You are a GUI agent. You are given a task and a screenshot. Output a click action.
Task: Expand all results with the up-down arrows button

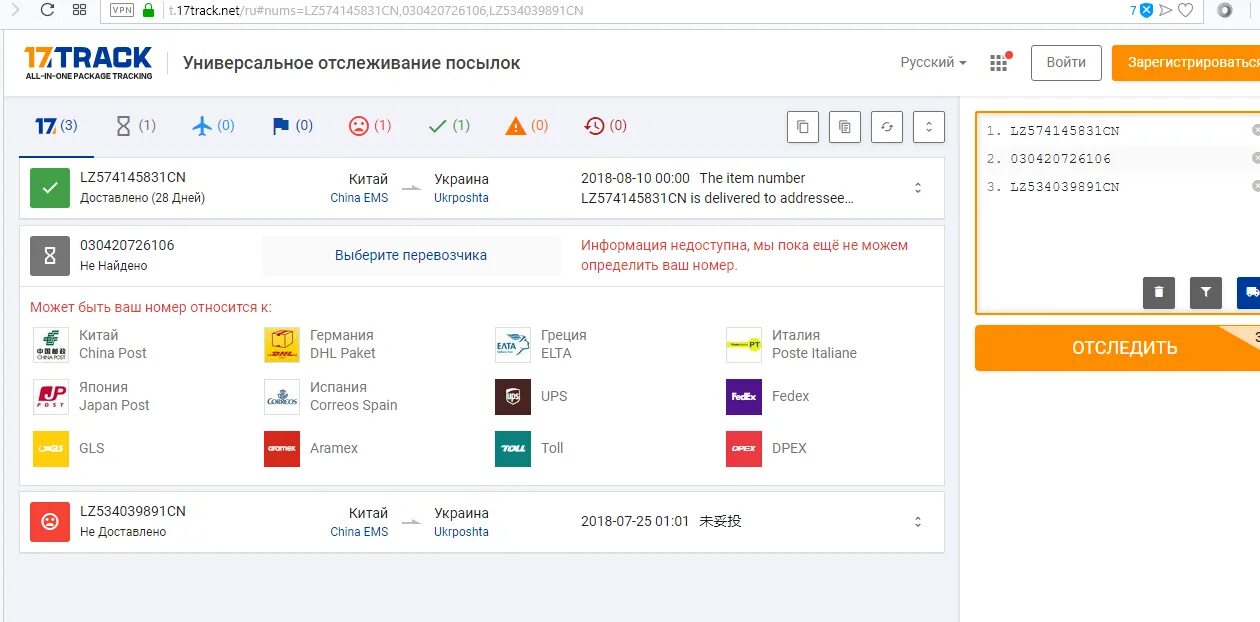929,127
